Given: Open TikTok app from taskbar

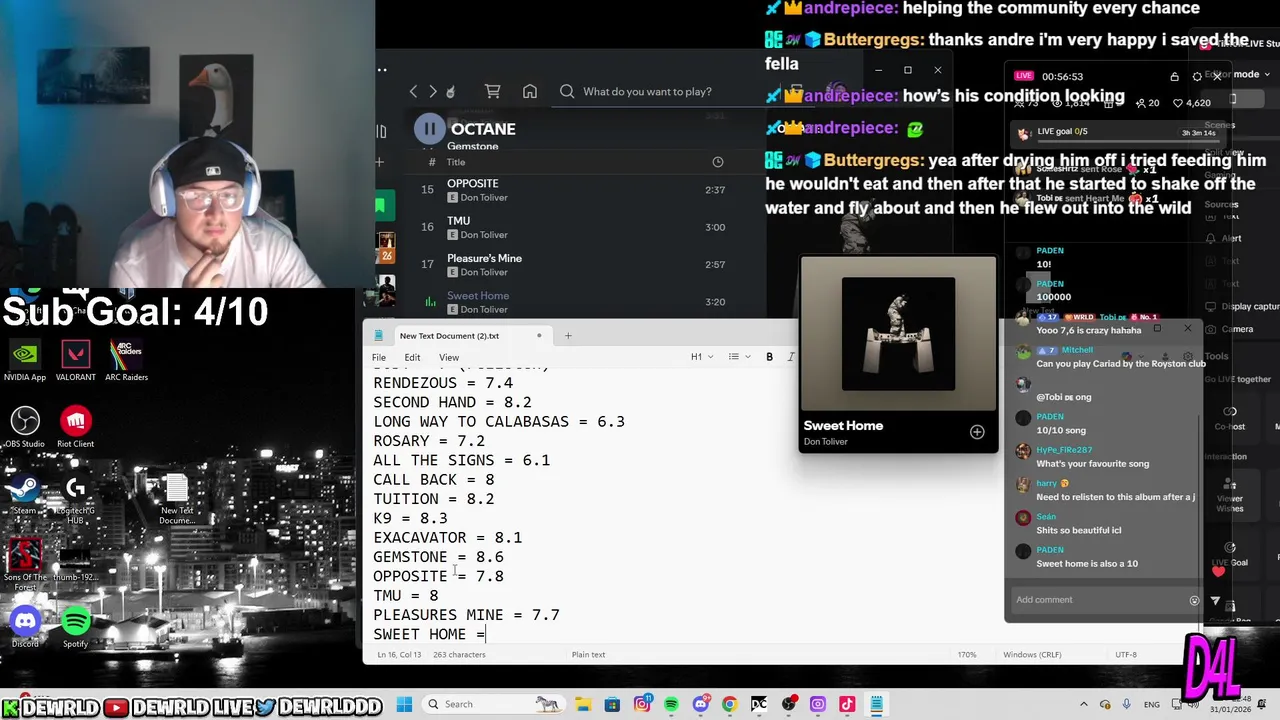Looking at the screenshot, I should 847,704.
